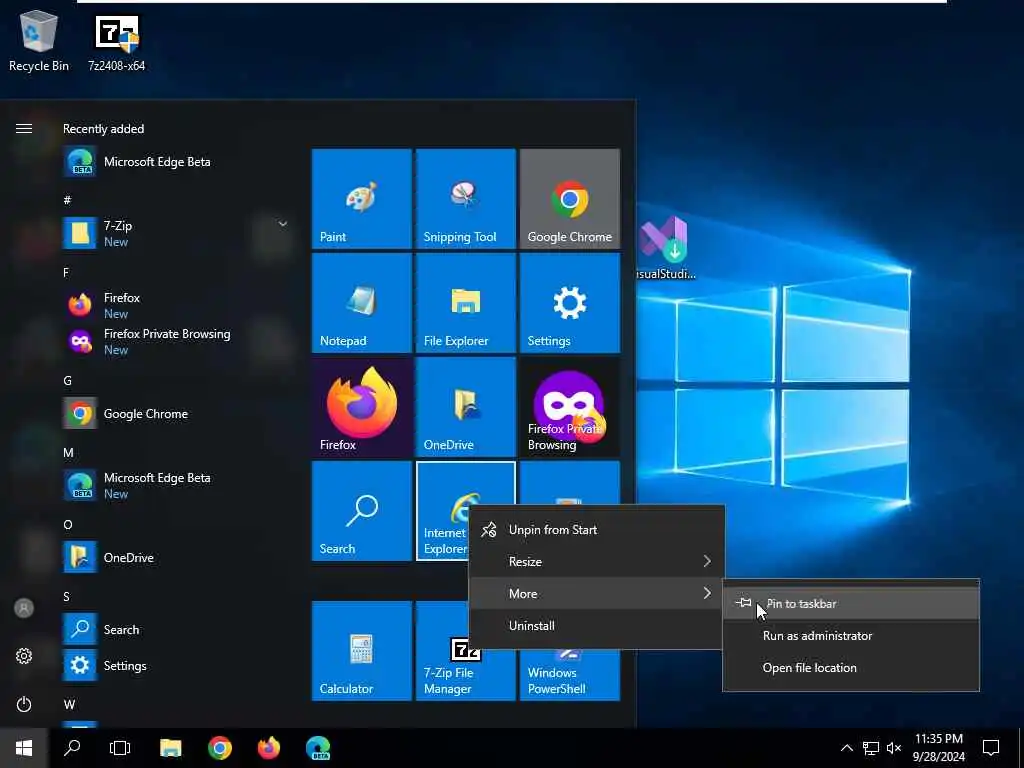Viewport: 1024px width, 768px height.
Task: Open the clock and date flyout
Action: click(938, 748)
